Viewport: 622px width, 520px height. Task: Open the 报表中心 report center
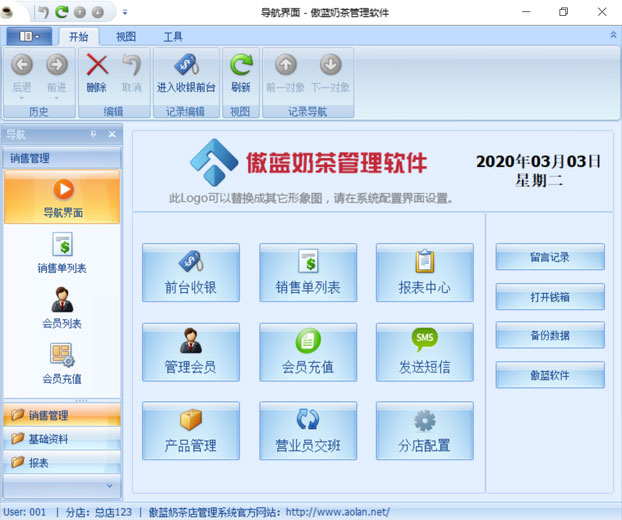pyautogui.click(x=424, y=272)
